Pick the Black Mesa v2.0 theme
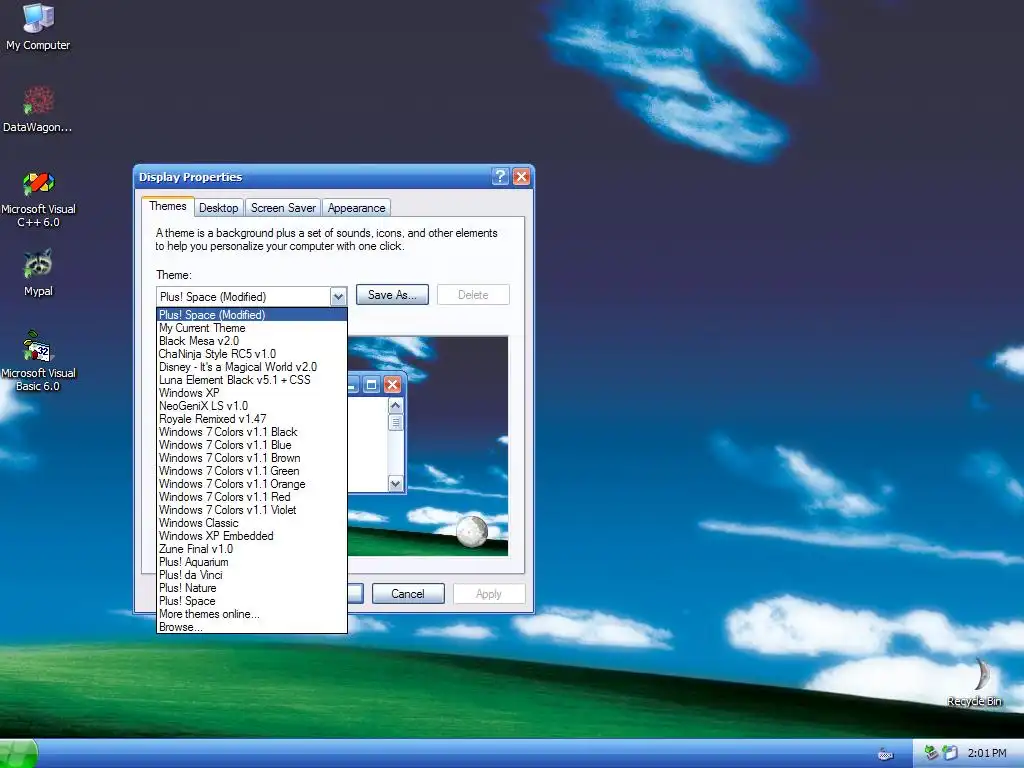The width and height of the screenshot is (1024, 768). [x=251, y=341]
